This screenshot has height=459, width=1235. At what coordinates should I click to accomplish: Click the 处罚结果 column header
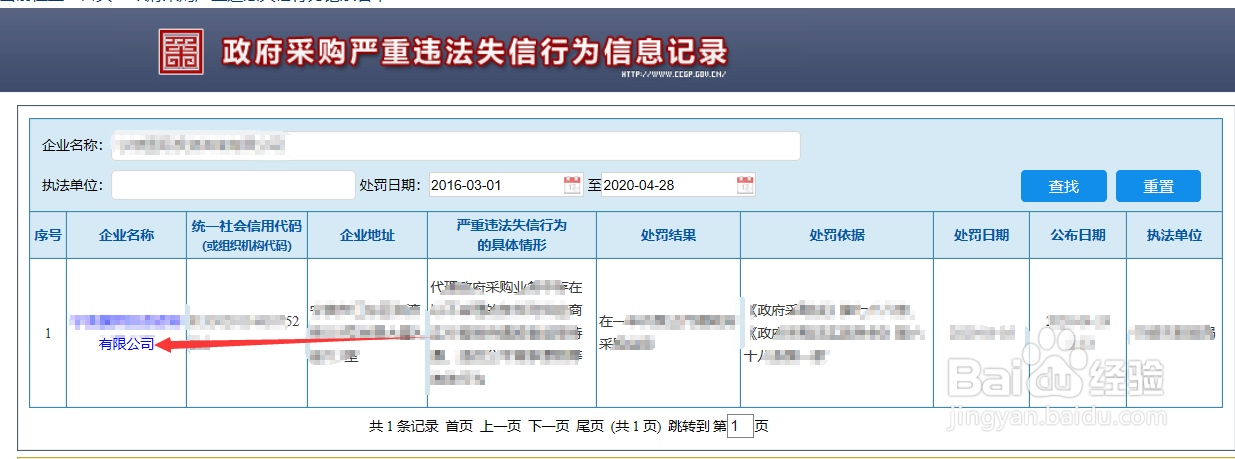pyautogui.click(x=668, y=235)
